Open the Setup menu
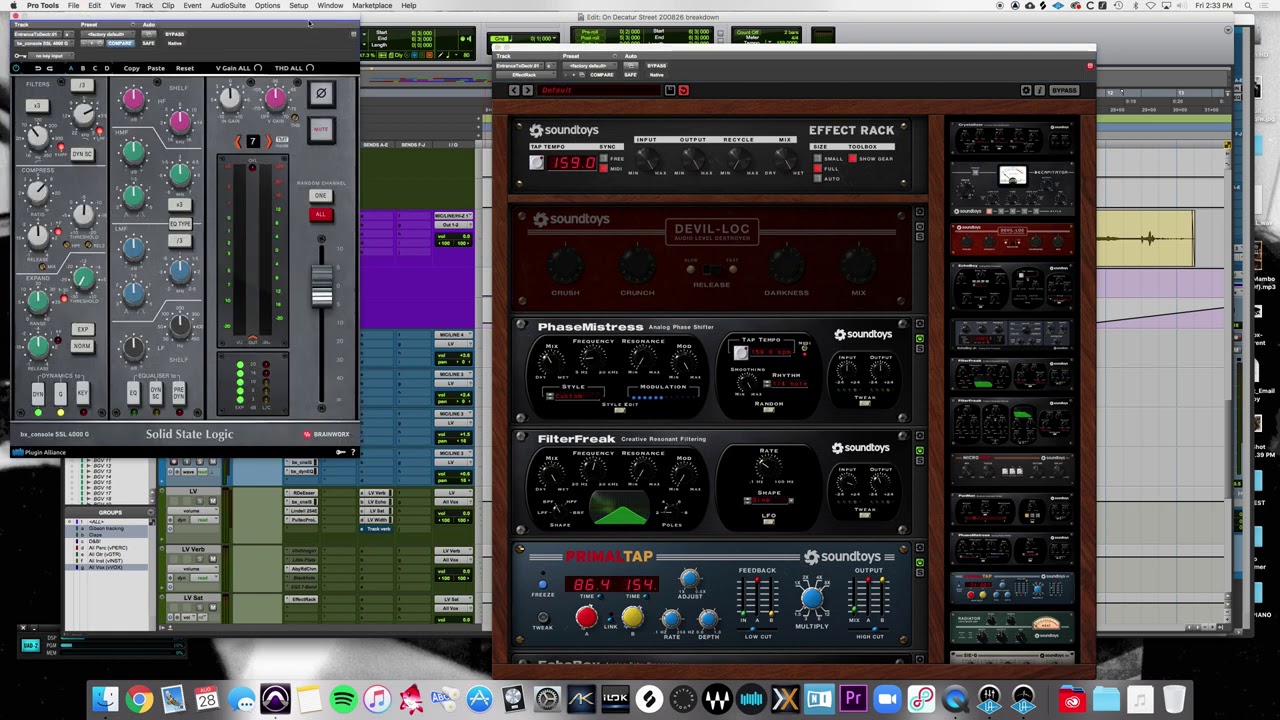The width and height of the screenshot is (1280, 720). point(299,6)
